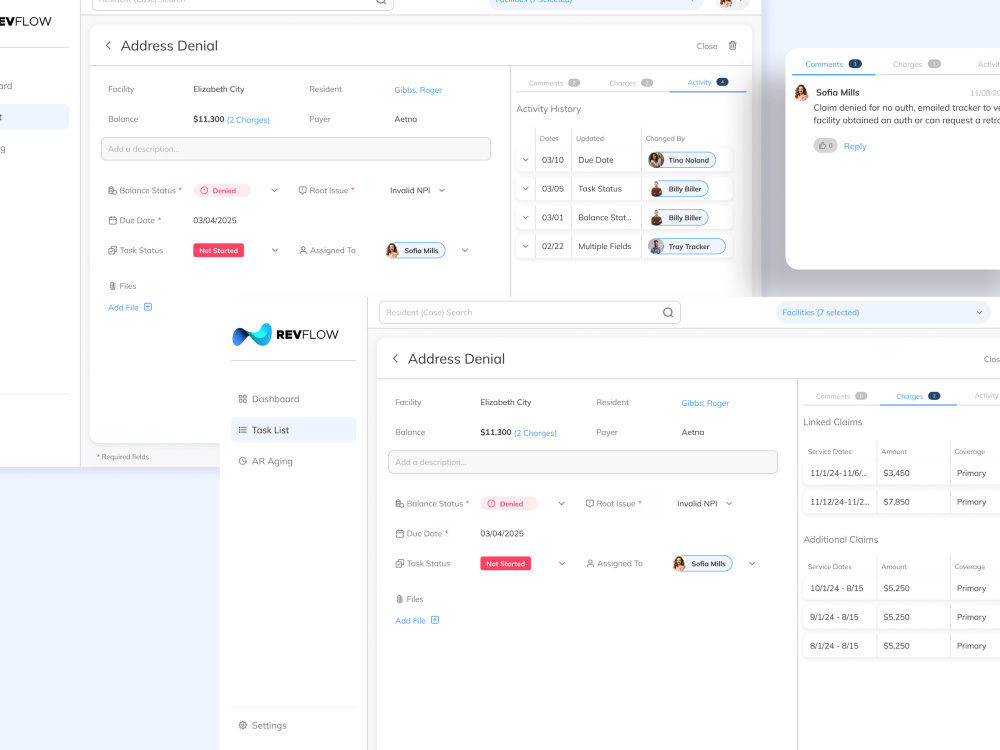Select Charges tab in front panel
Image resolution: width=1000 pixels, height=750 pixels.
(918, 396)
